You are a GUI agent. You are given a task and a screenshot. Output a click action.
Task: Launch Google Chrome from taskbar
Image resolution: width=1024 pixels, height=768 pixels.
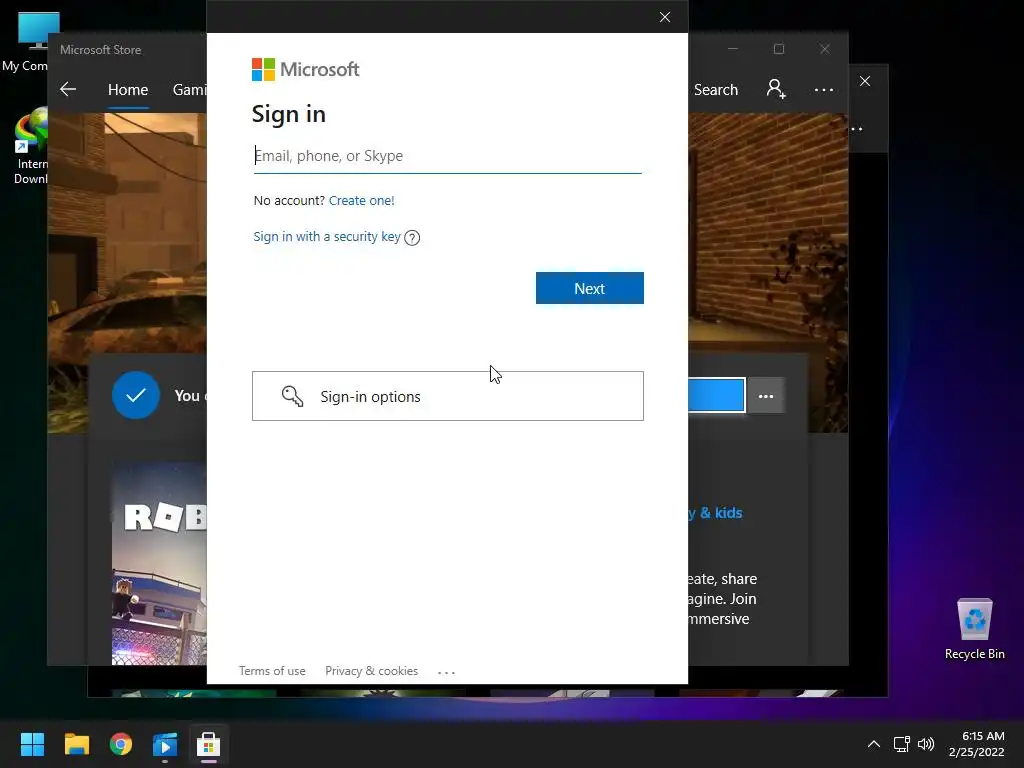point(121,744)
